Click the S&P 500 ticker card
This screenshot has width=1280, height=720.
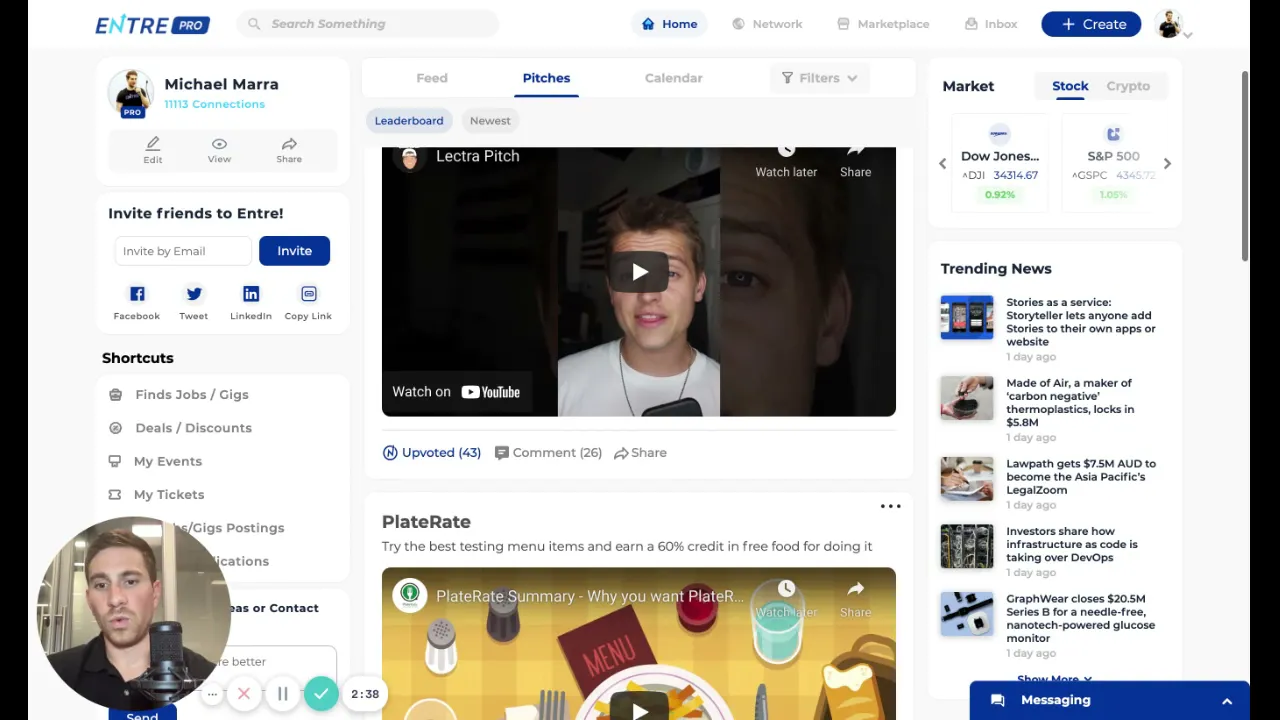point(1113,163)
